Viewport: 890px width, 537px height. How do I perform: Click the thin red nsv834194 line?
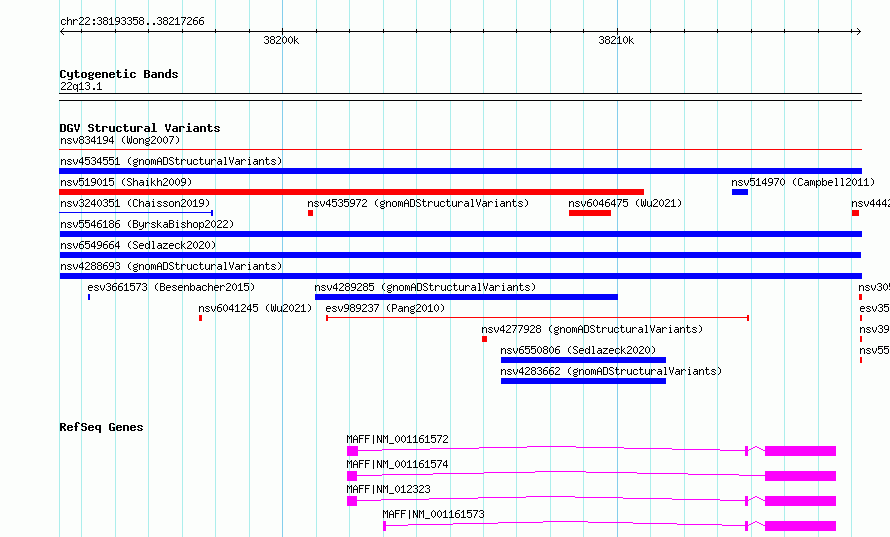click(x=460, y=150)
